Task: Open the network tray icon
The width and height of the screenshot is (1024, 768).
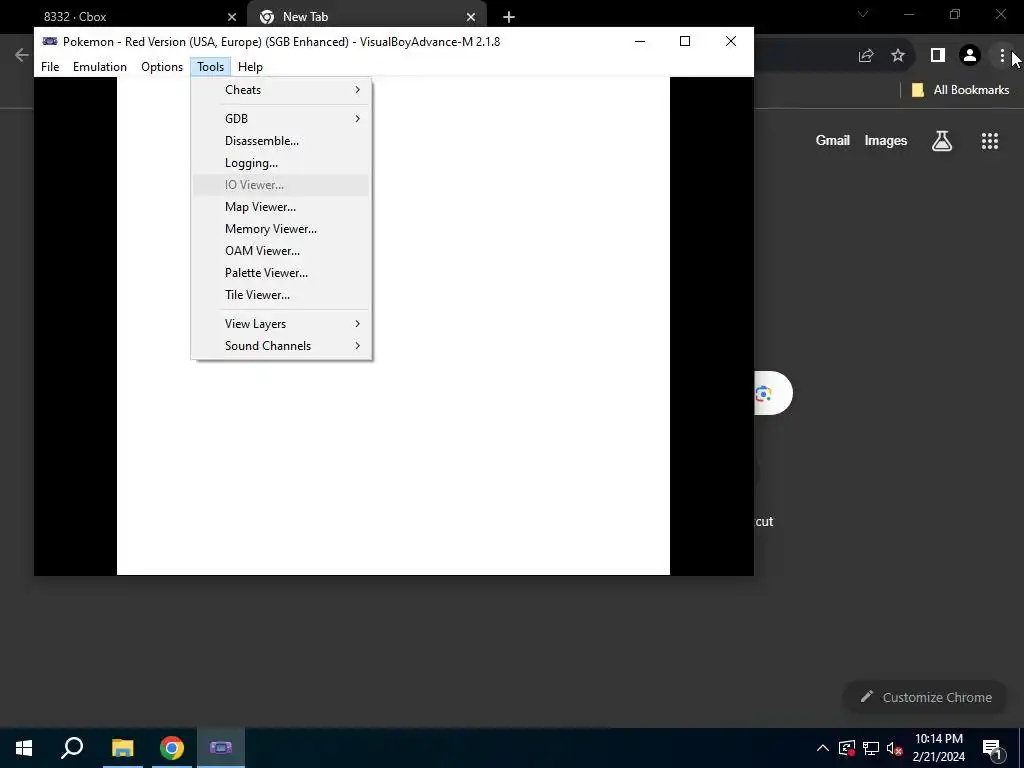Action: (x=871, y=748)
